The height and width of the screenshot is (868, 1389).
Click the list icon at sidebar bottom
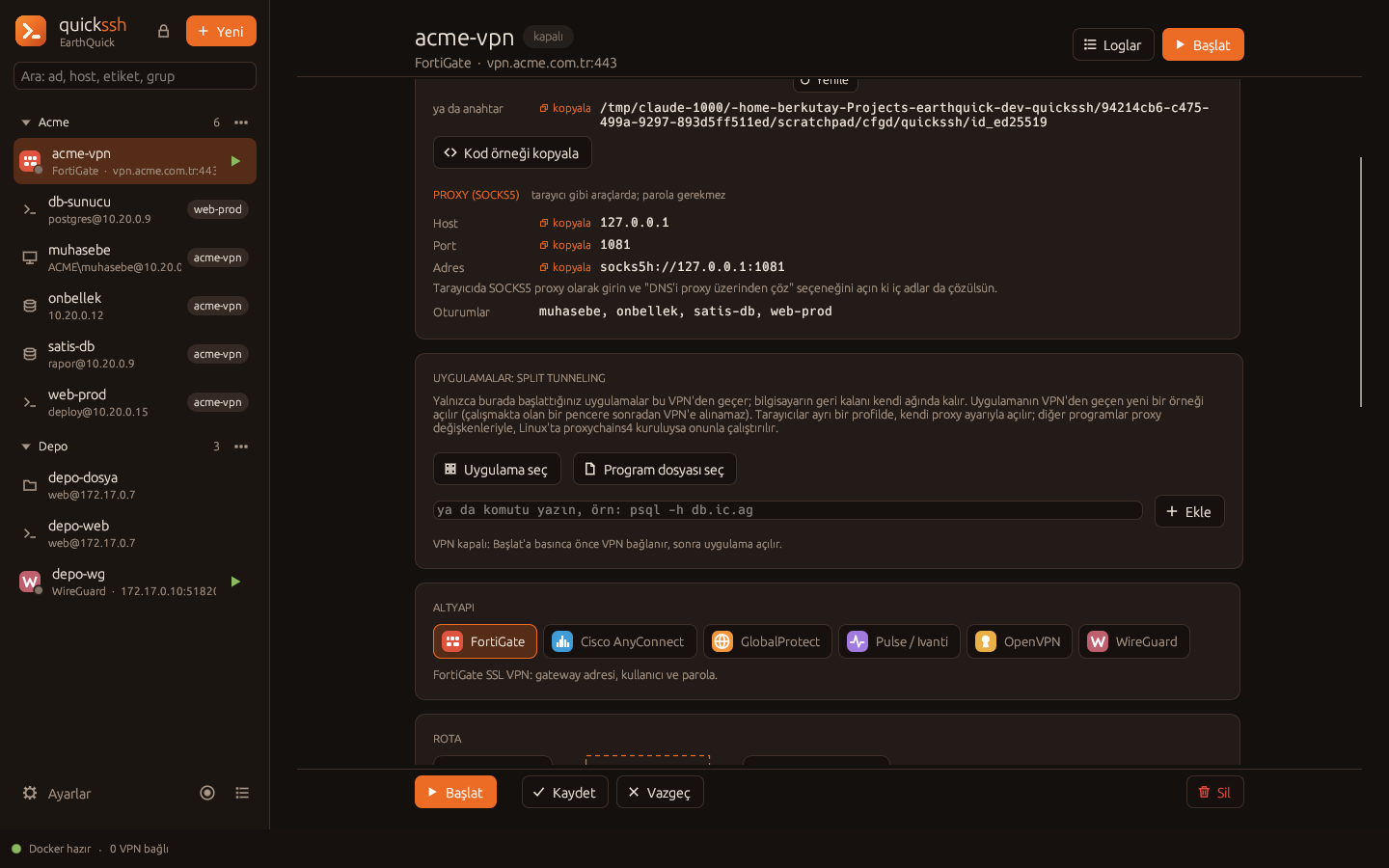(242, 793)
